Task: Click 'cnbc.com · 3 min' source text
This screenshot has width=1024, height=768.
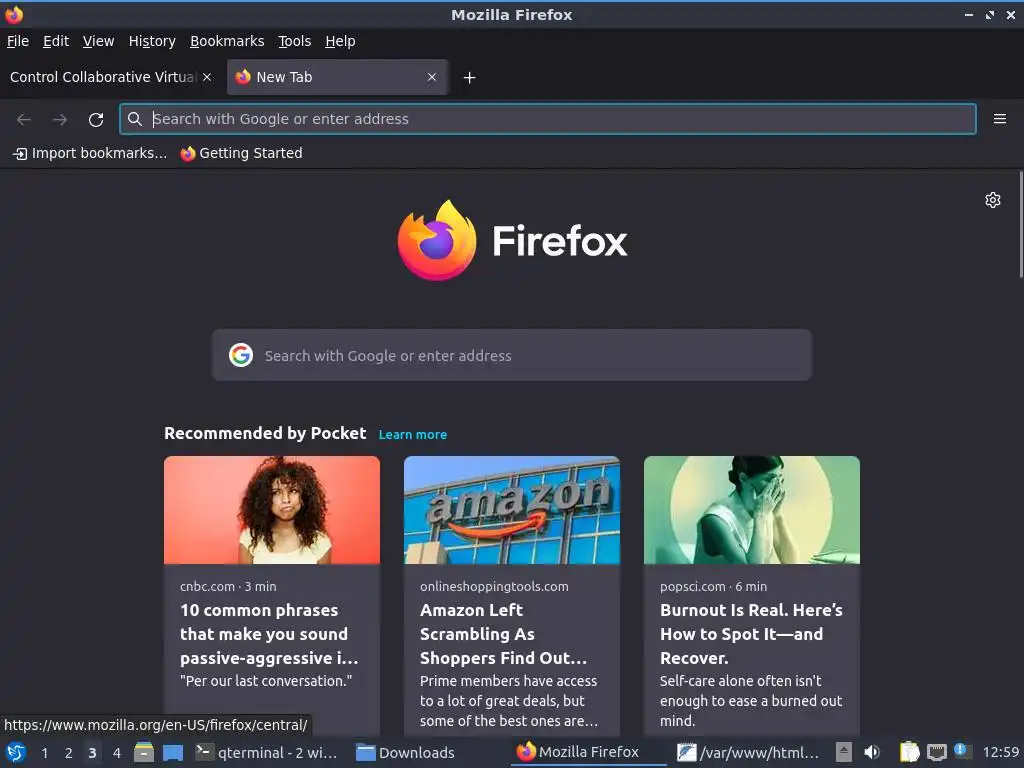Action: [x=228, y=586]
